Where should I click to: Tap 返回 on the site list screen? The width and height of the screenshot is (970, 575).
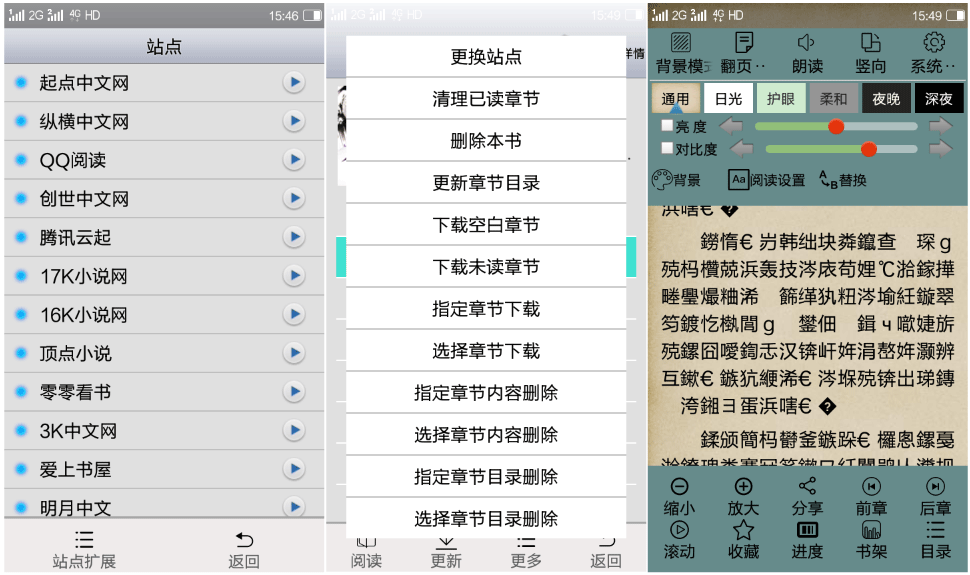244,549
